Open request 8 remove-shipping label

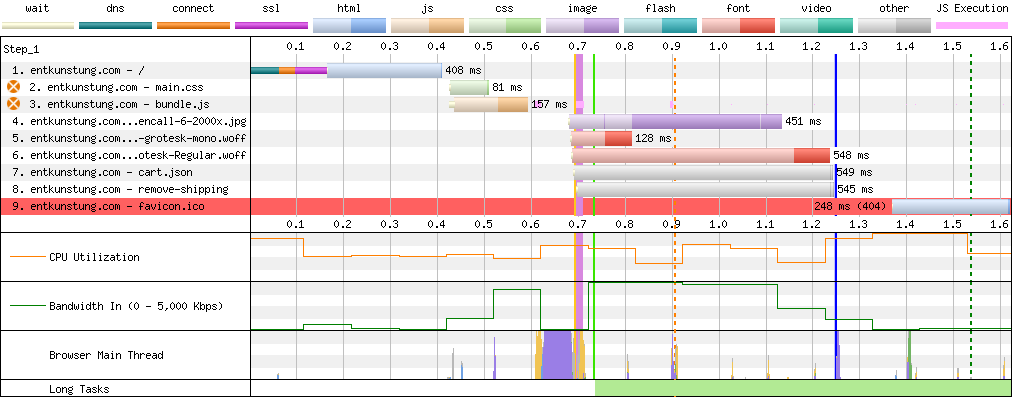(x=120, y=189)
